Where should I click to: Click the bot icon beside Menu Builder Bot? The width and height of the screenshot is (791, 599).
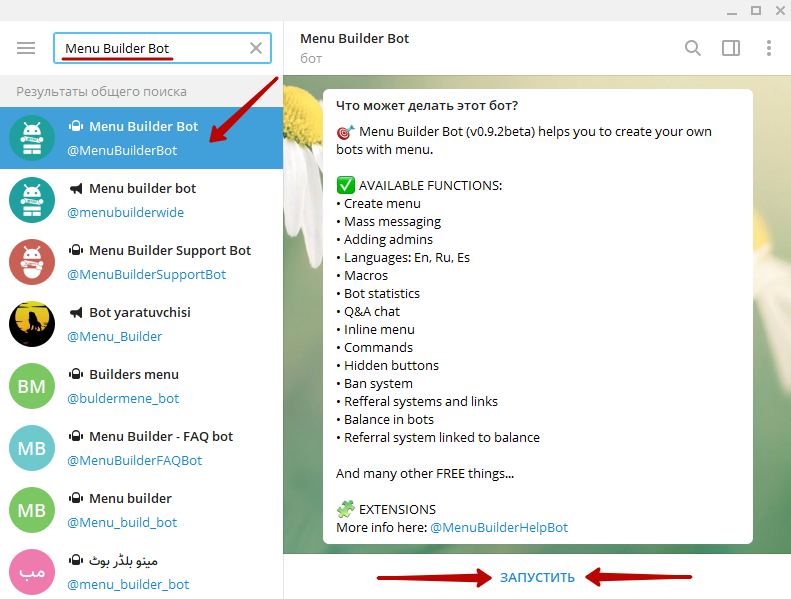pyautogui.click(x=76, y=126)
